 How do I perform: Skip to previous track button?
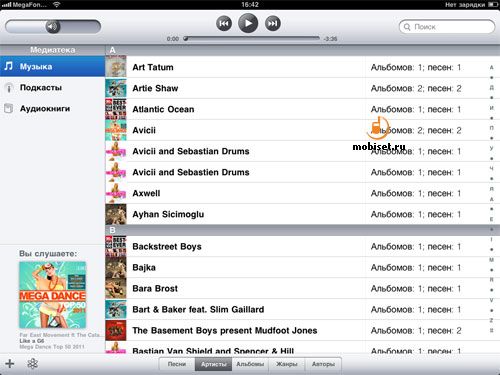(224, 24)
